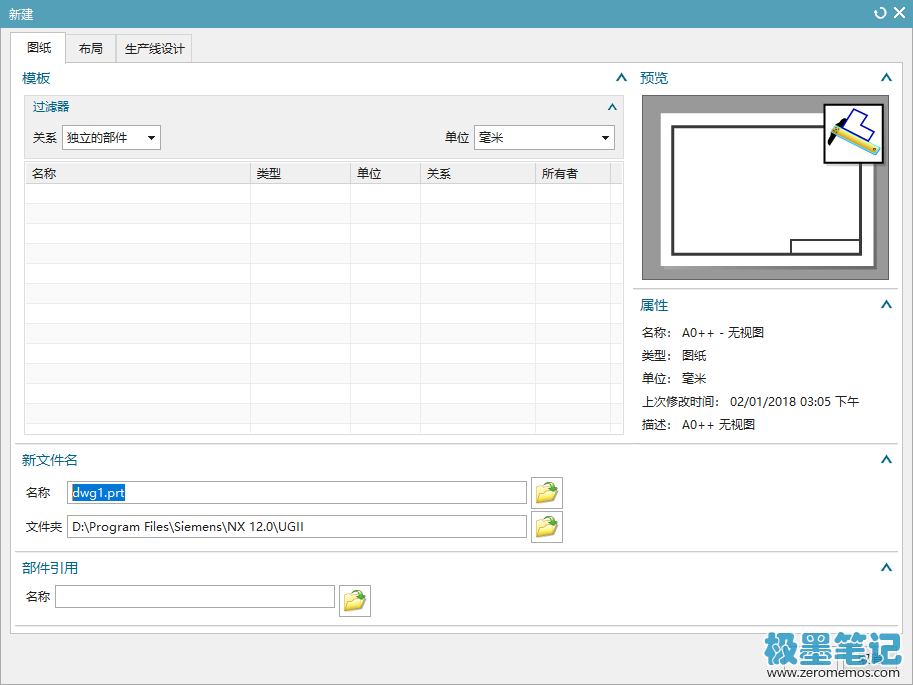Collapse the 属性 properties section
This screenshot has width=913, height=685.
(885, 305)
